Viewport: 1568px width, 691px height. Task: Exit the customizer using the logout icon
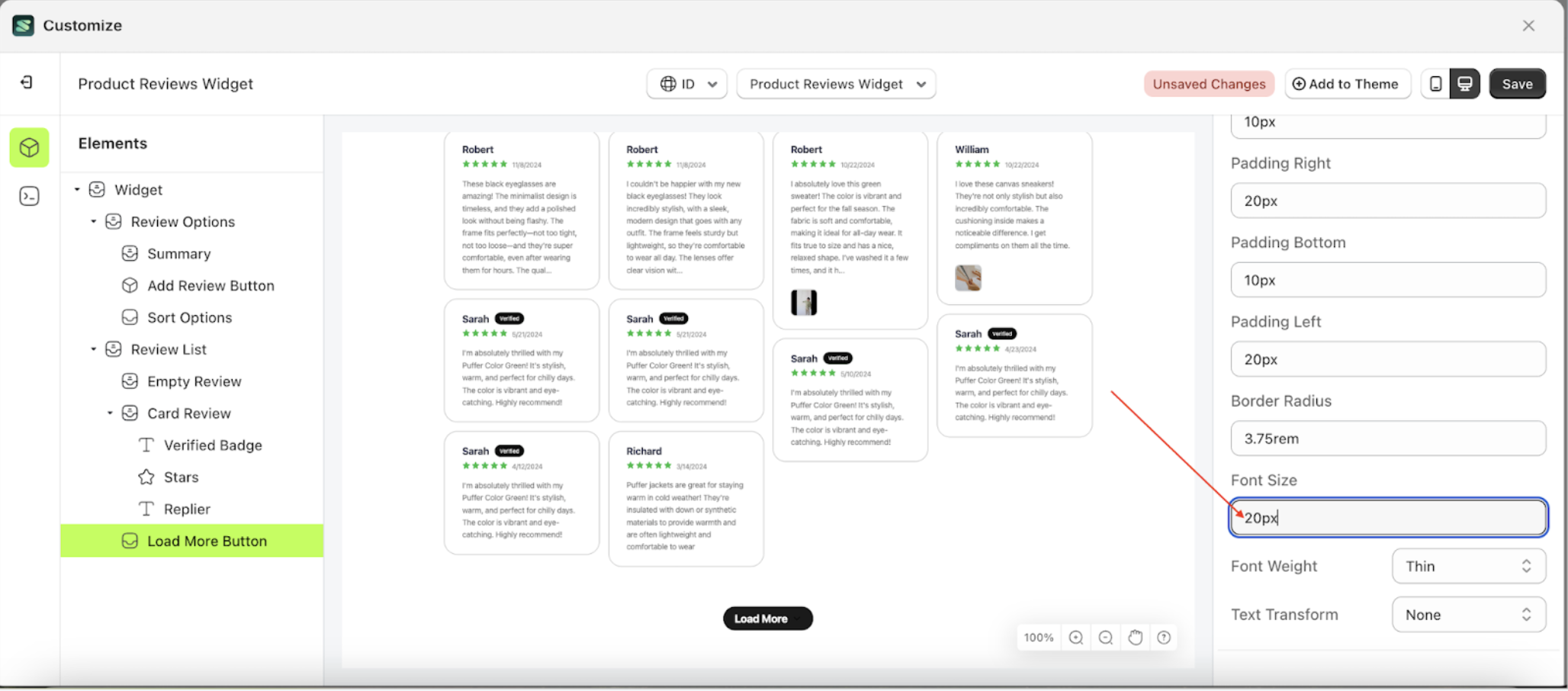point(27,82)
